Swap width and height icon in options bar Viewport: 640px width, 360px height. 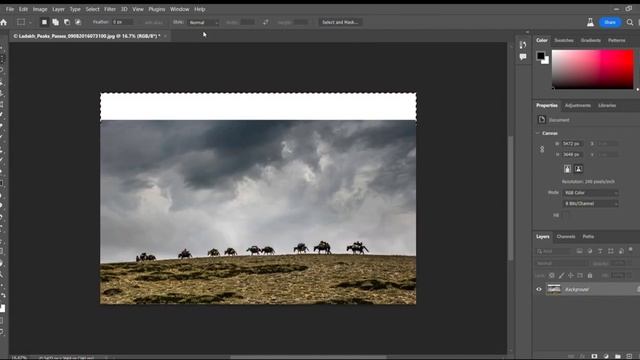click(266, 22)
